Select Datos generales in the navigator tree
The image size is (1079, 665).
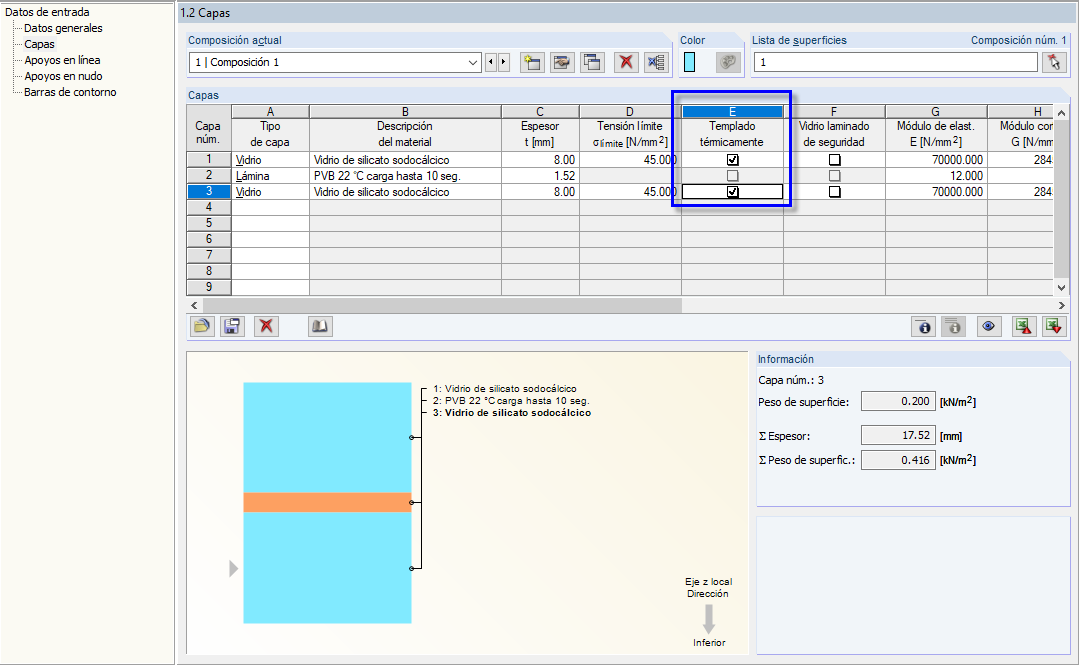pyautogui.click(x=63, y=28)
